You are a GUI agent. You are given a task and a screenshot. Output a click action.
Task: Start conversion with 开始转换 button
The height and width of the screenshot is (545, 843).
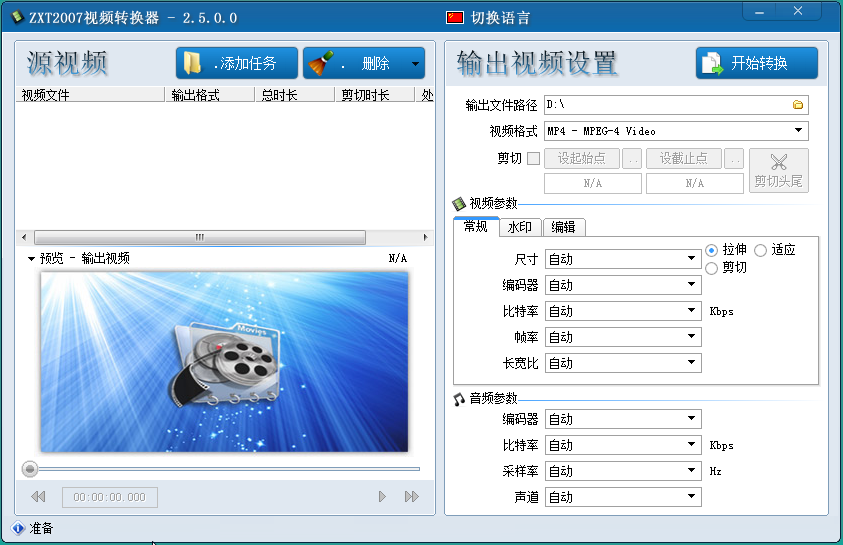[757, 63]
